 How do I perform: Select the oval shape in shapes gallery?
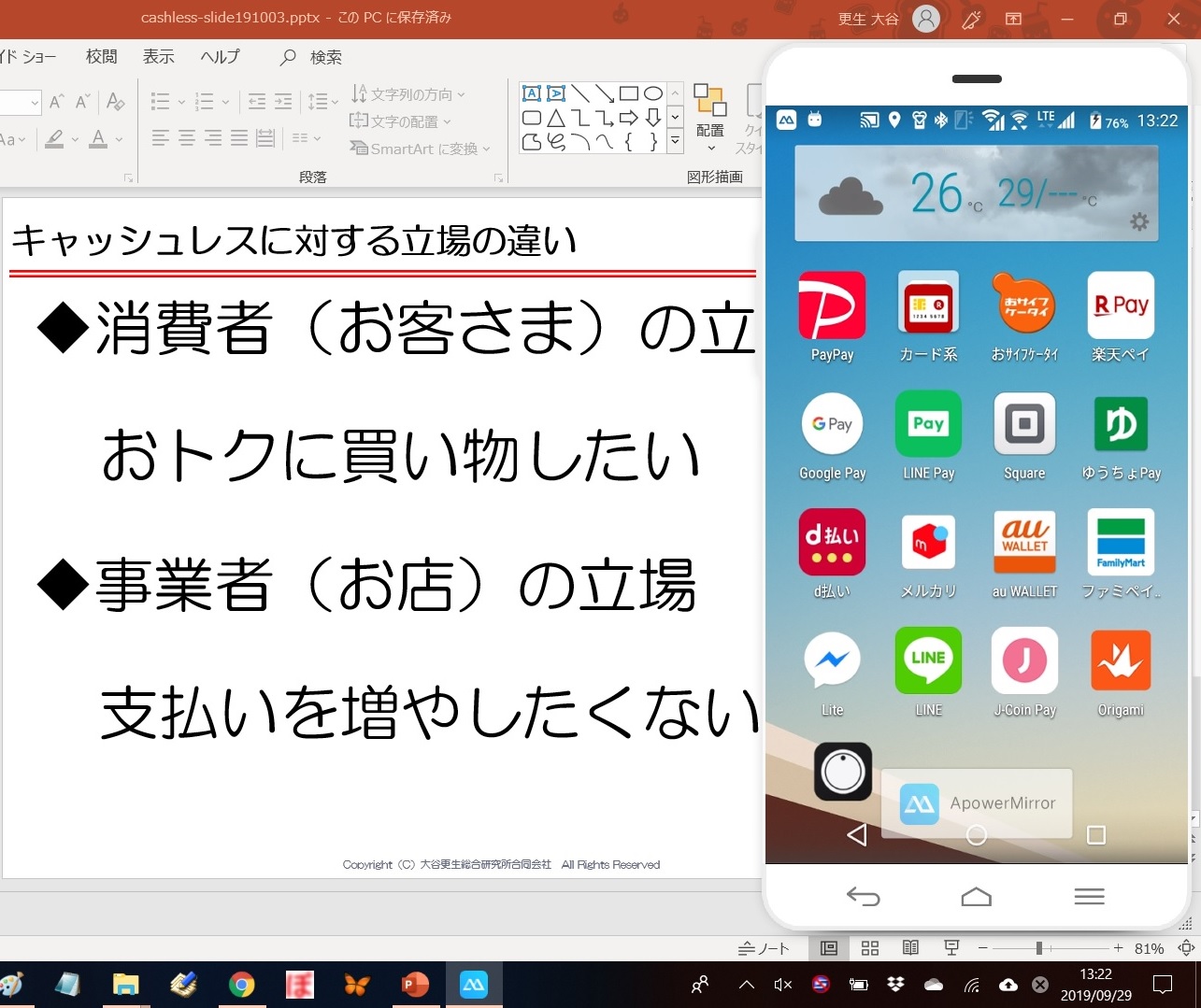point(653,93)
